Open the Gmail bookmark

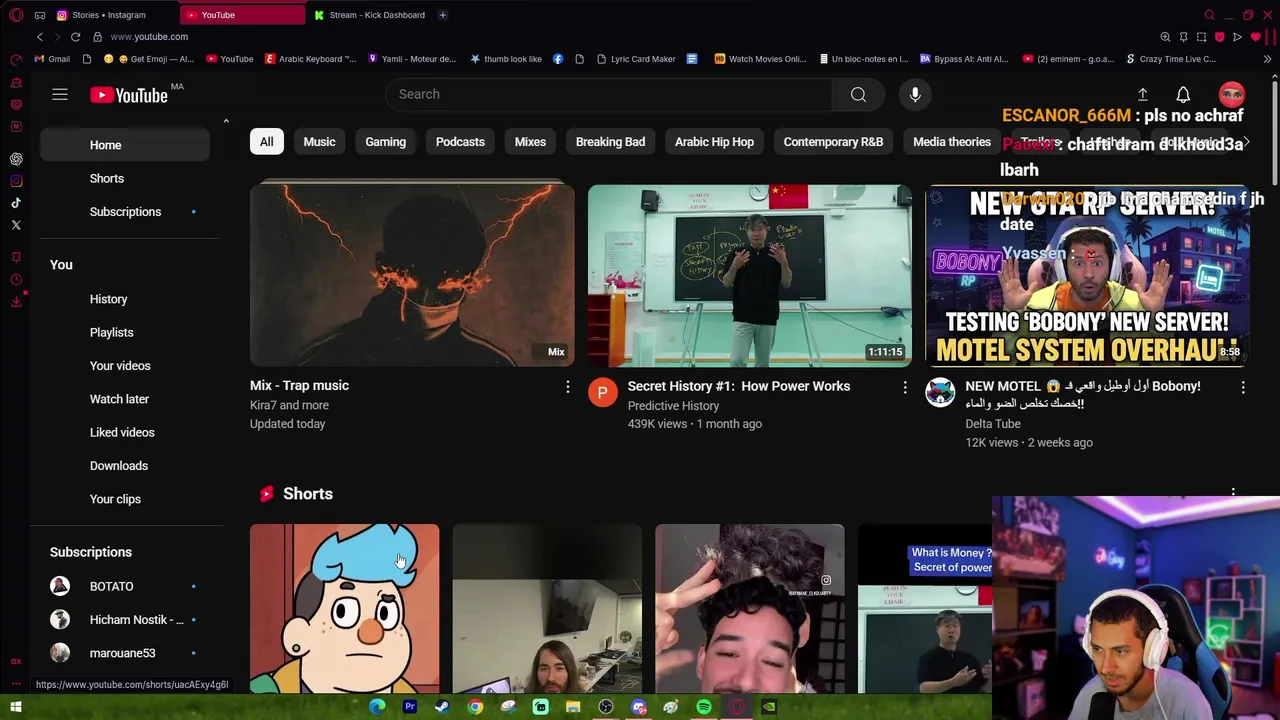(x=52, y=59)
